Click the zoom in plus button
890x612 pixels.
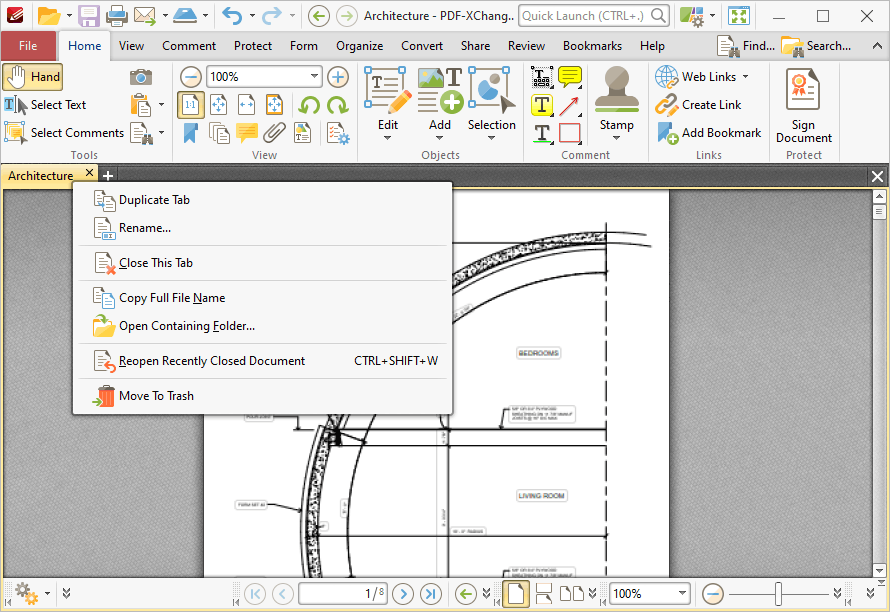[338, 77]
